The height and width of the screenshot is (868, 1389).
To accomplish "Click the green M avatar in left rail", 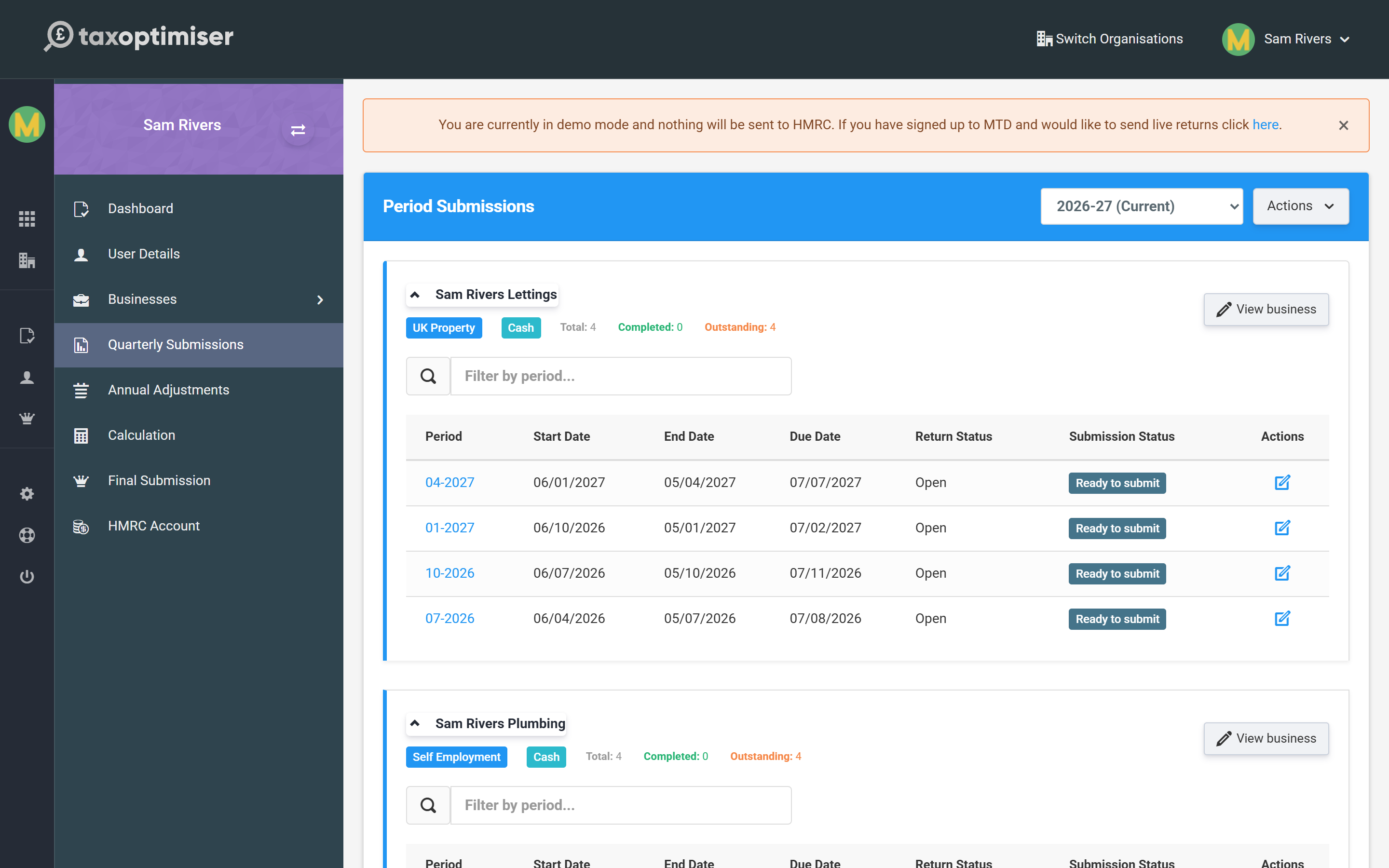I will click(27, 124).
